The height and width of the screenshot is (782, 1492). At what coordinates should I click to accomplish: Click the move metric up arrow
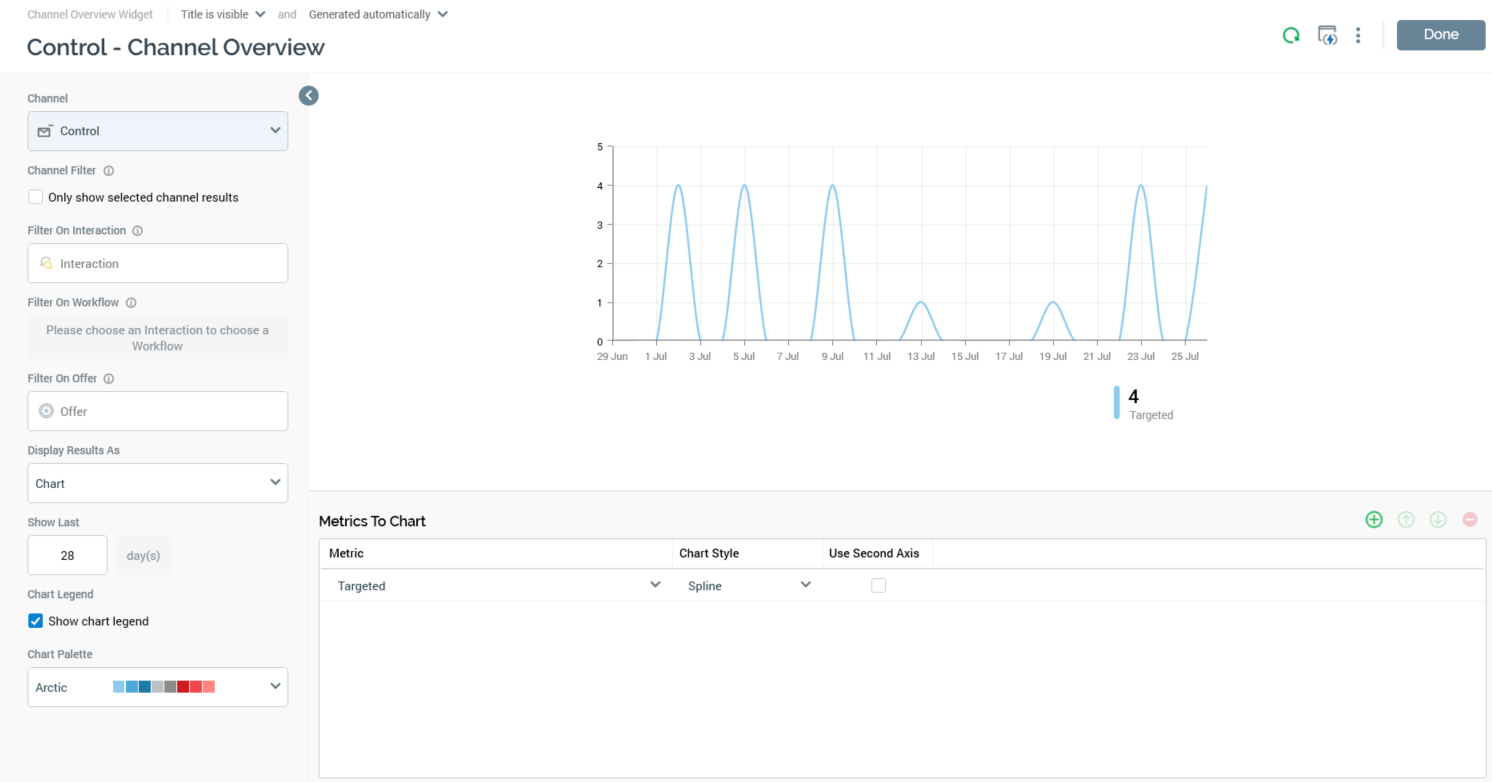pos(1406,519)
